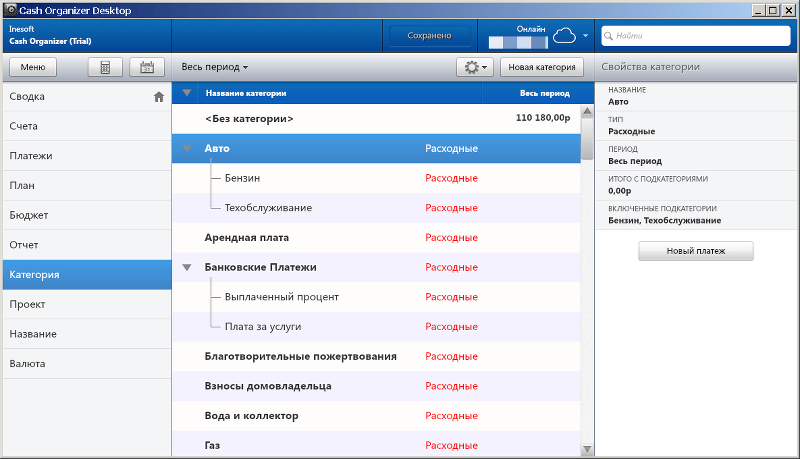The height and width of the screenshot is (459, 800).
Task: Click the Весь период property value
Action: tap(635, 161)
